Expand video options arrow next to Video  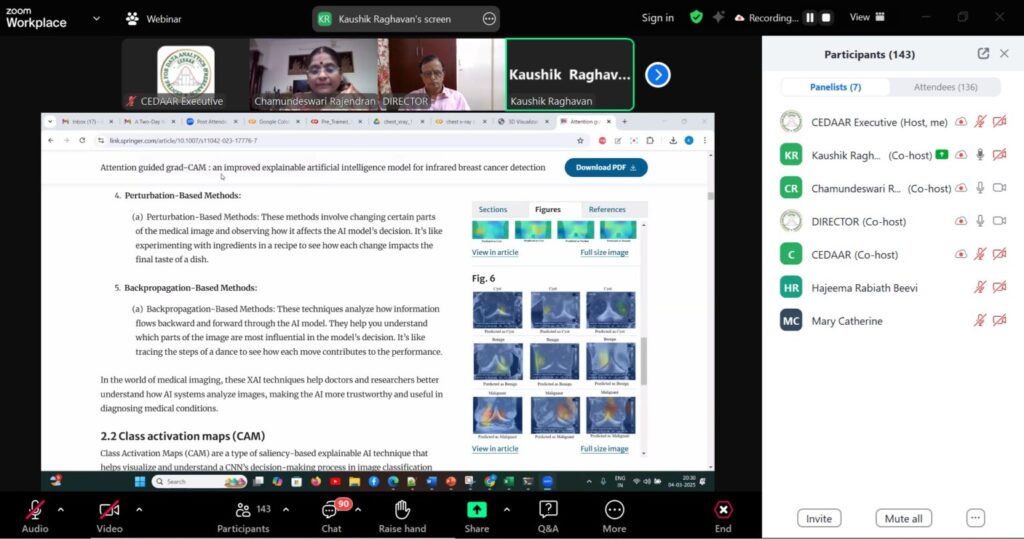pyautogui.click(x=138, y=509)
